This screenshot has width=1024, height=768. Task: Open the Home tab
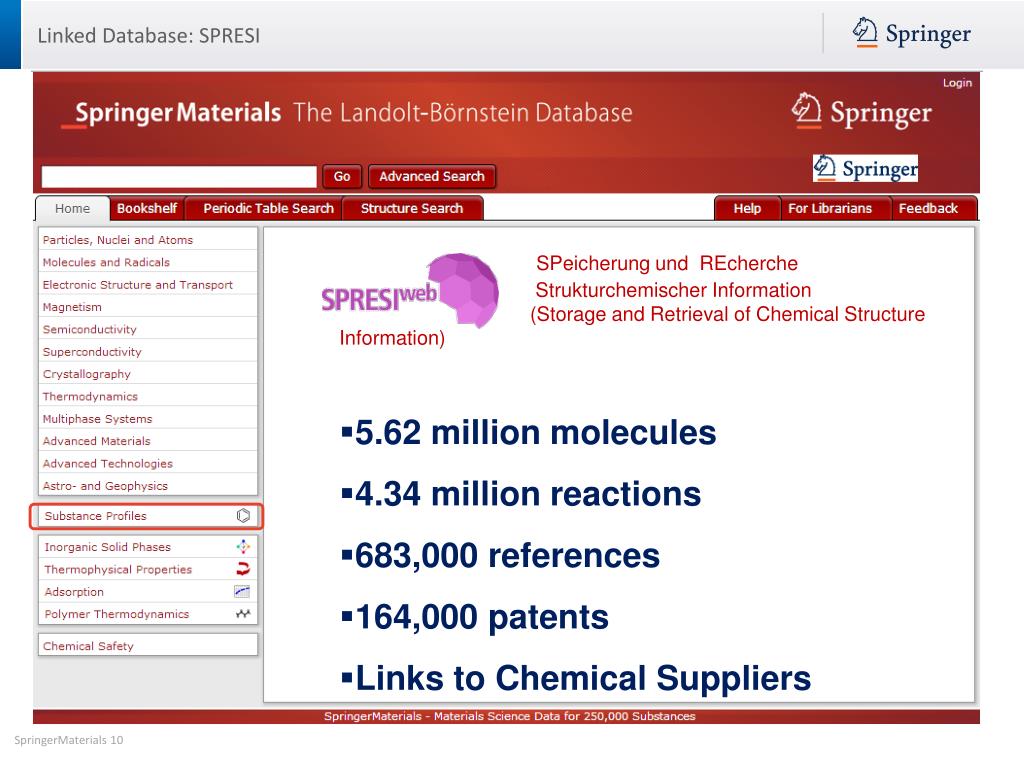(72, 208)
